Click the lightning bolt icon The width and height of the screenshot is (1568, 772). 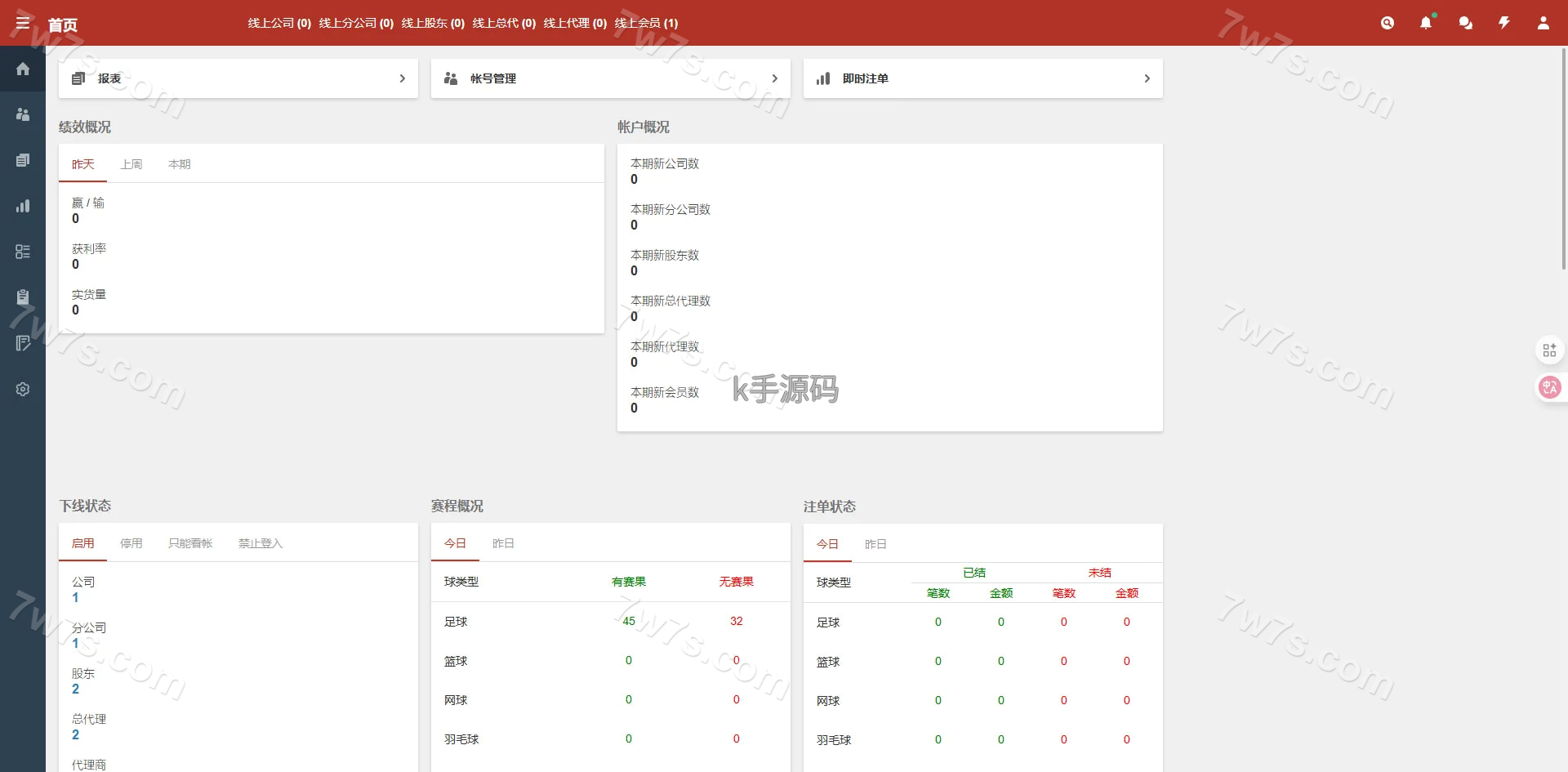(x=1504, y=23)
